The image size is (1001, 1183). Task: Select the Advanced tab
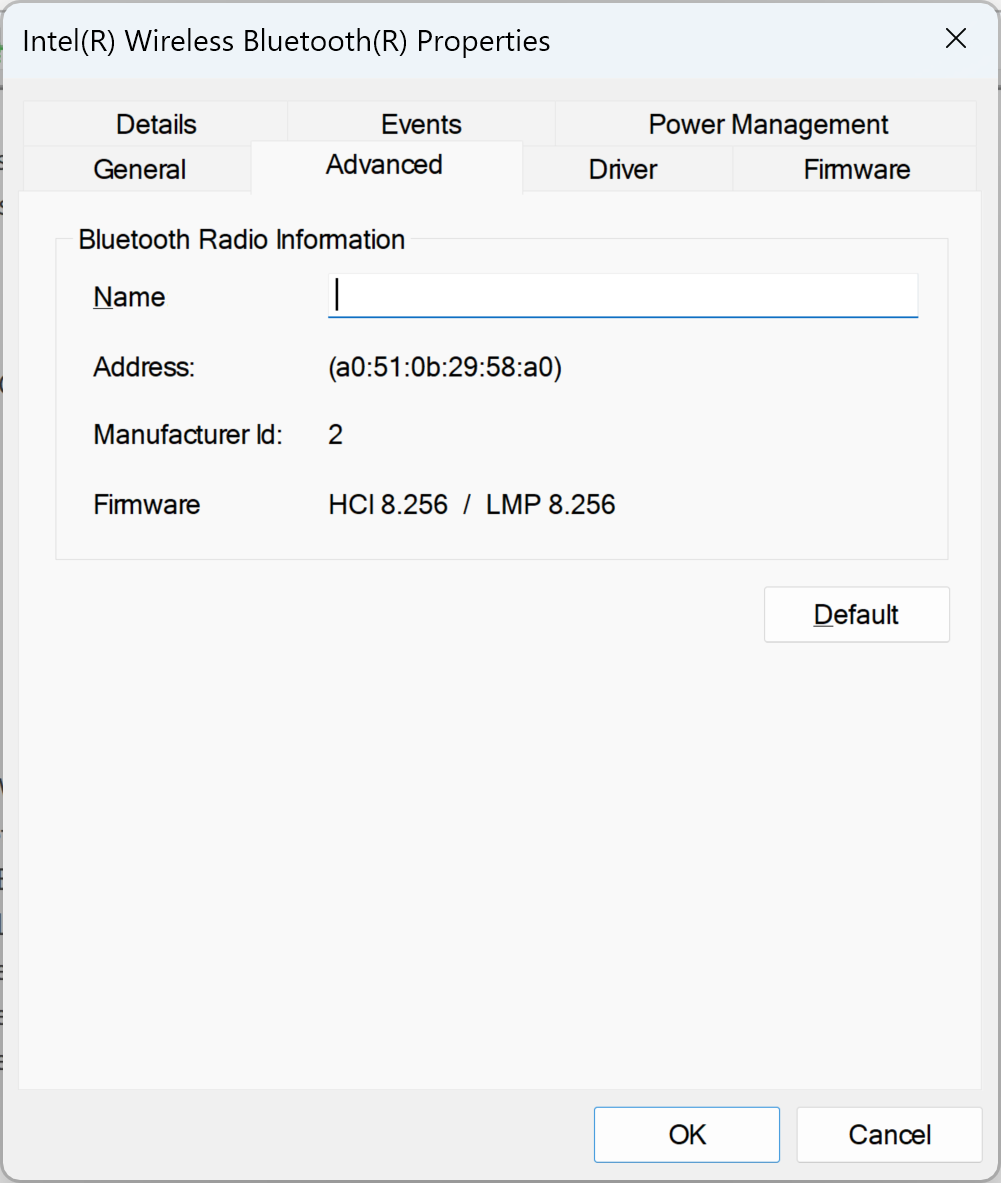click(x=385, y=165)
